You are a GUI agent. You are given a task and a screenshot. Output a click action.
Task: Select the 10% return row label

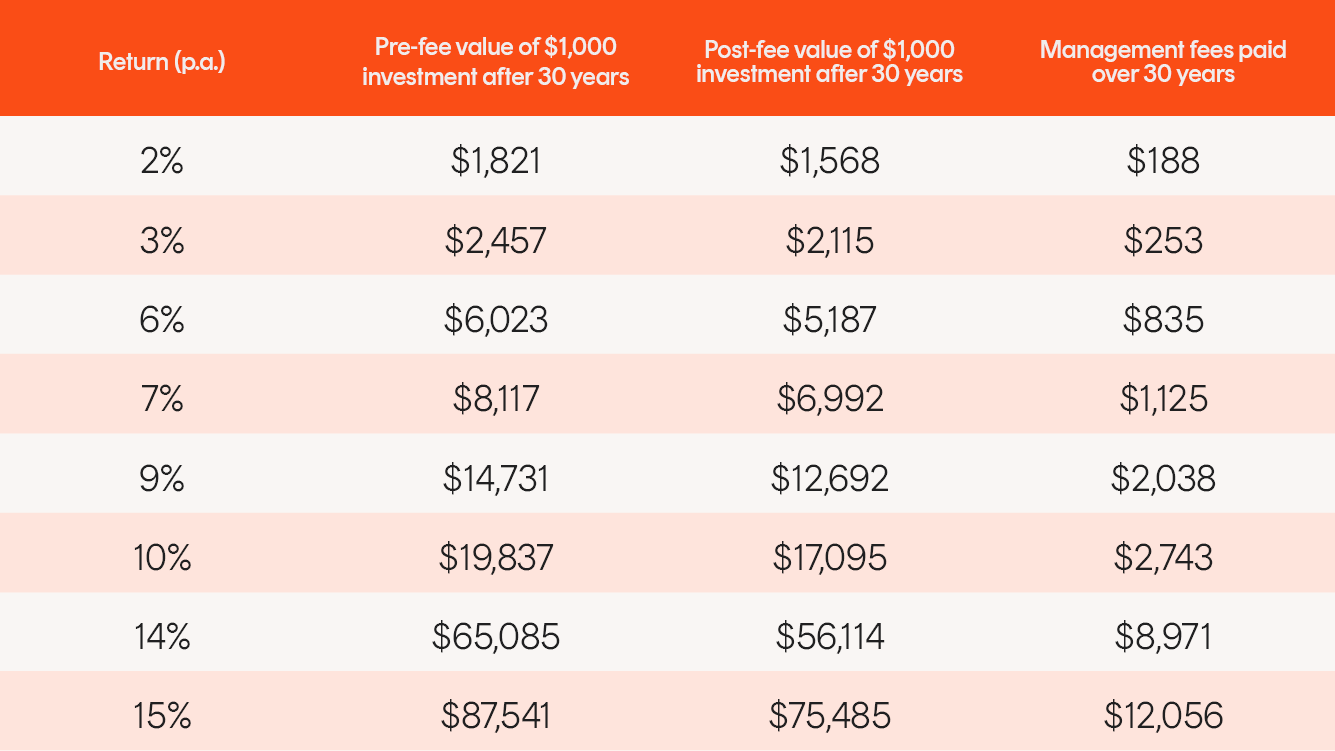pos(162,557)
